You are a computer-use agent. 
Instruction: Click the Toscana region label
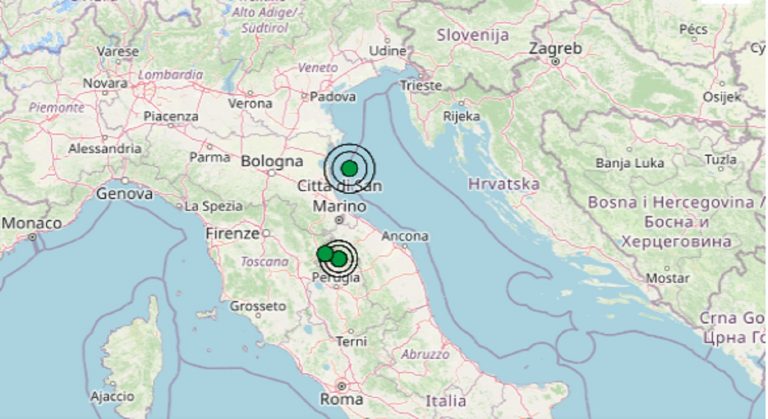[265, 262]
